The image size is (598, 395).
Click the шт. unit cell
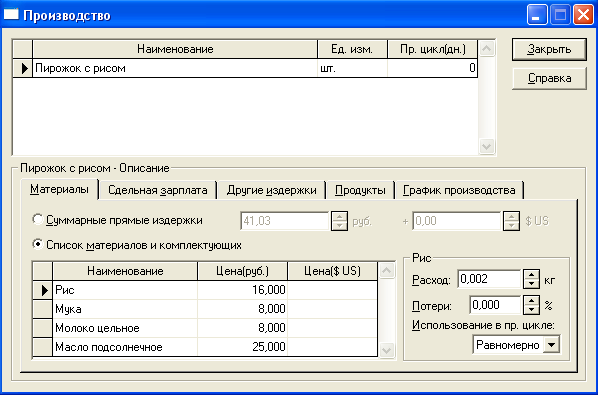click(352, 68)
